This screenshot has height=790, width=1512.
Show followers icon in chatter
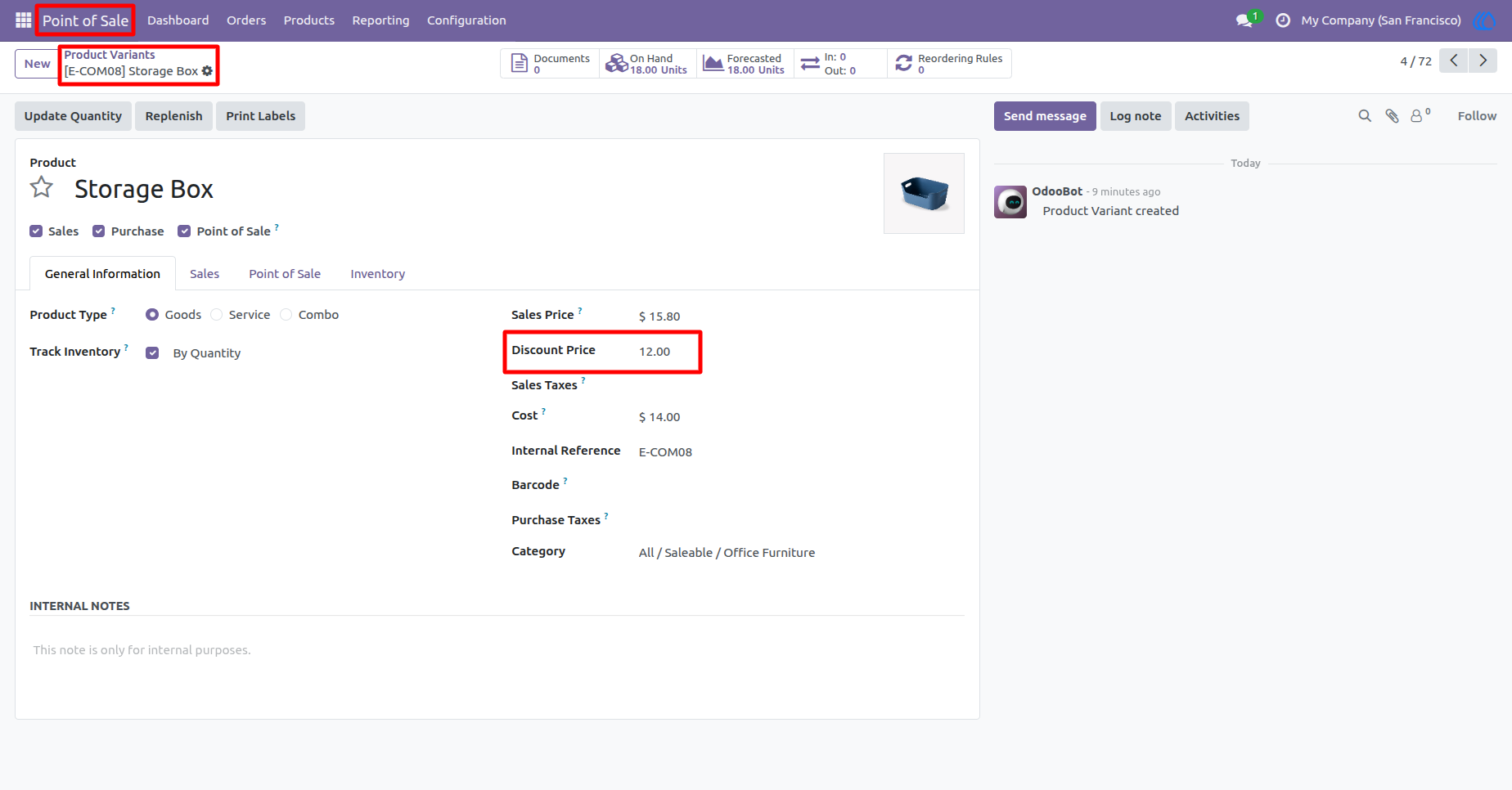pos(1420,115)
